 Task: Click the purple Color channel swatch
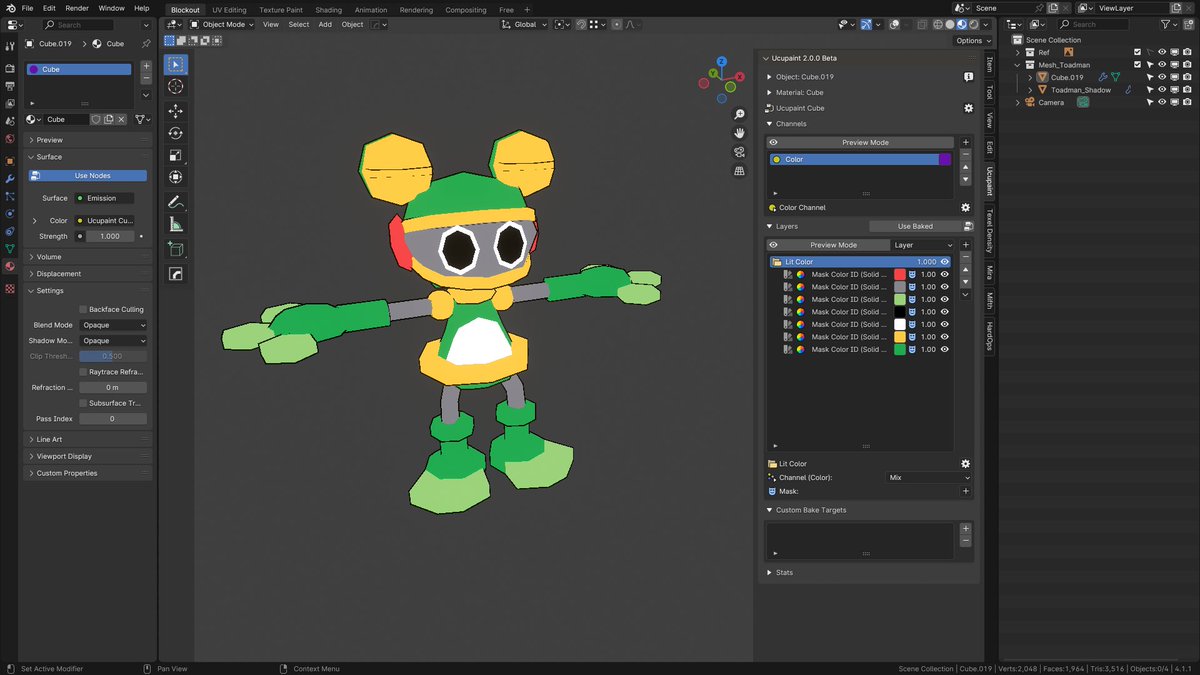point(945,159)
